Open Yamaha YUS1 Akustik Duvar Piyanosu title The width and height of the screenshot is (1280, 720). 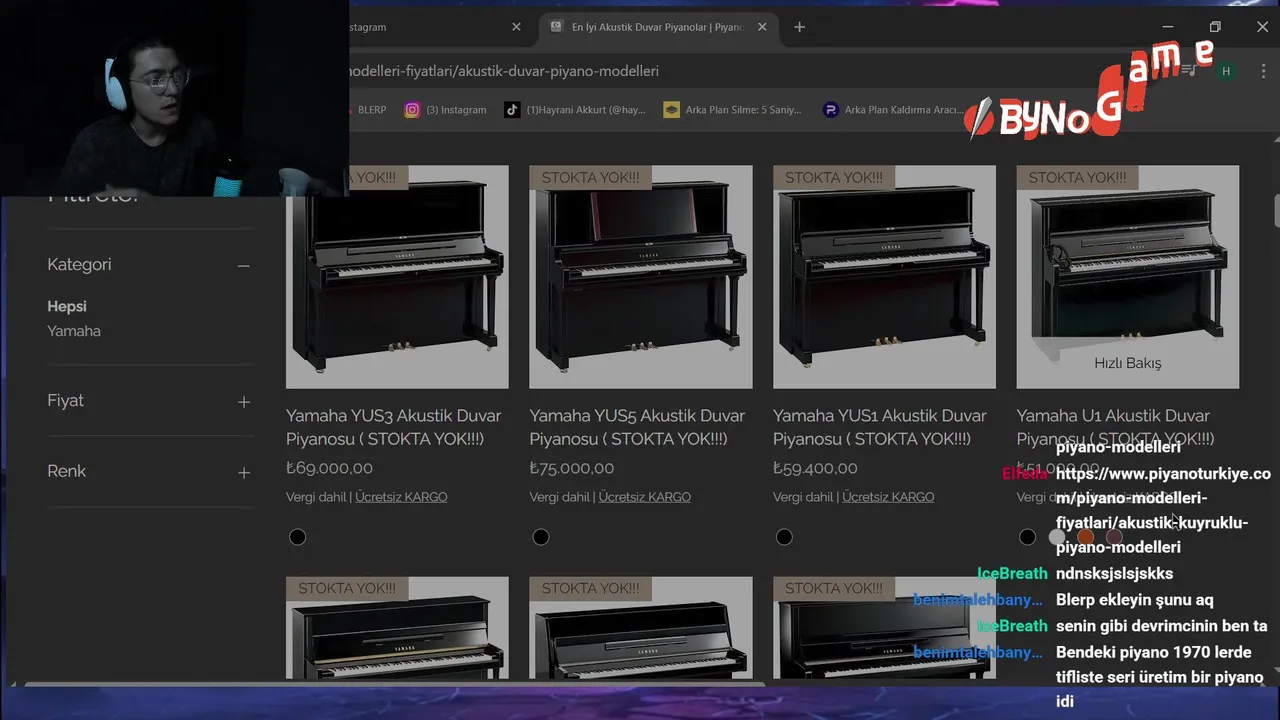(880, 427)
